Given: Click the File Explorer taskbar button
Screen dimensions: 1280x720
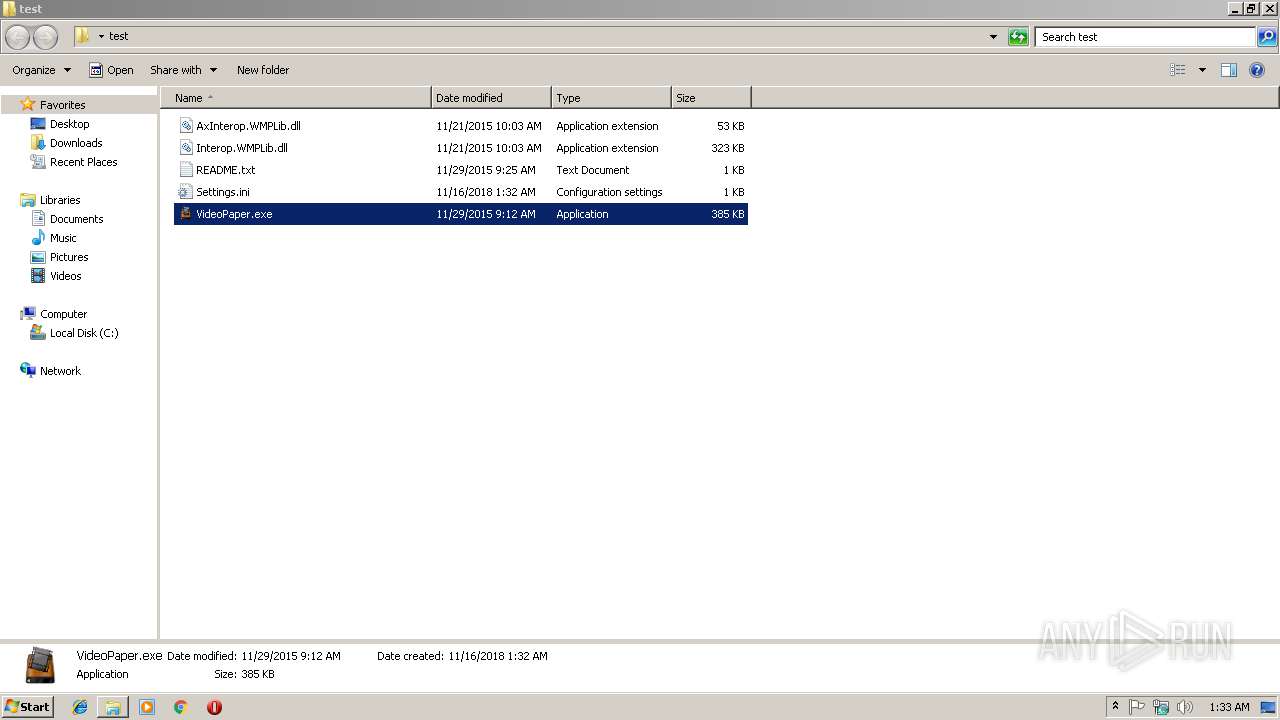Looking at the screenshot, I should click(113, 707).
